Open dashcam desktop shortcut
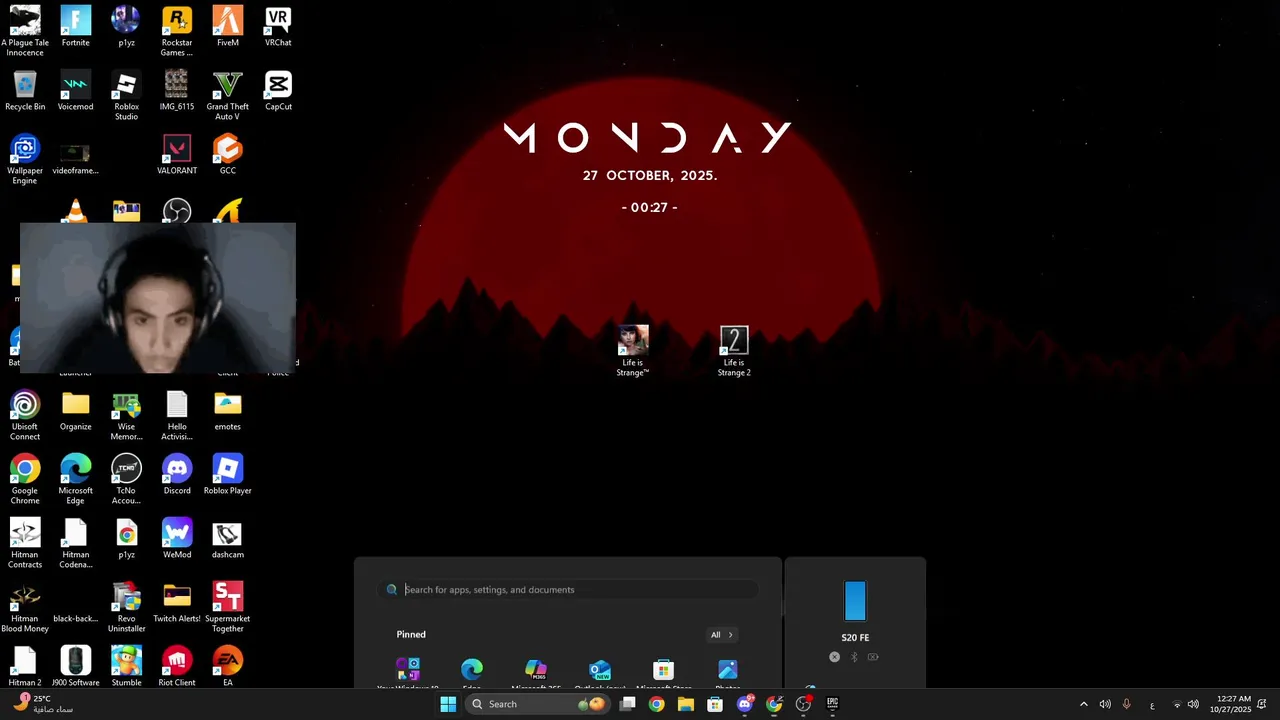Screen dimensions: 1280x720 tap(228, 539)
